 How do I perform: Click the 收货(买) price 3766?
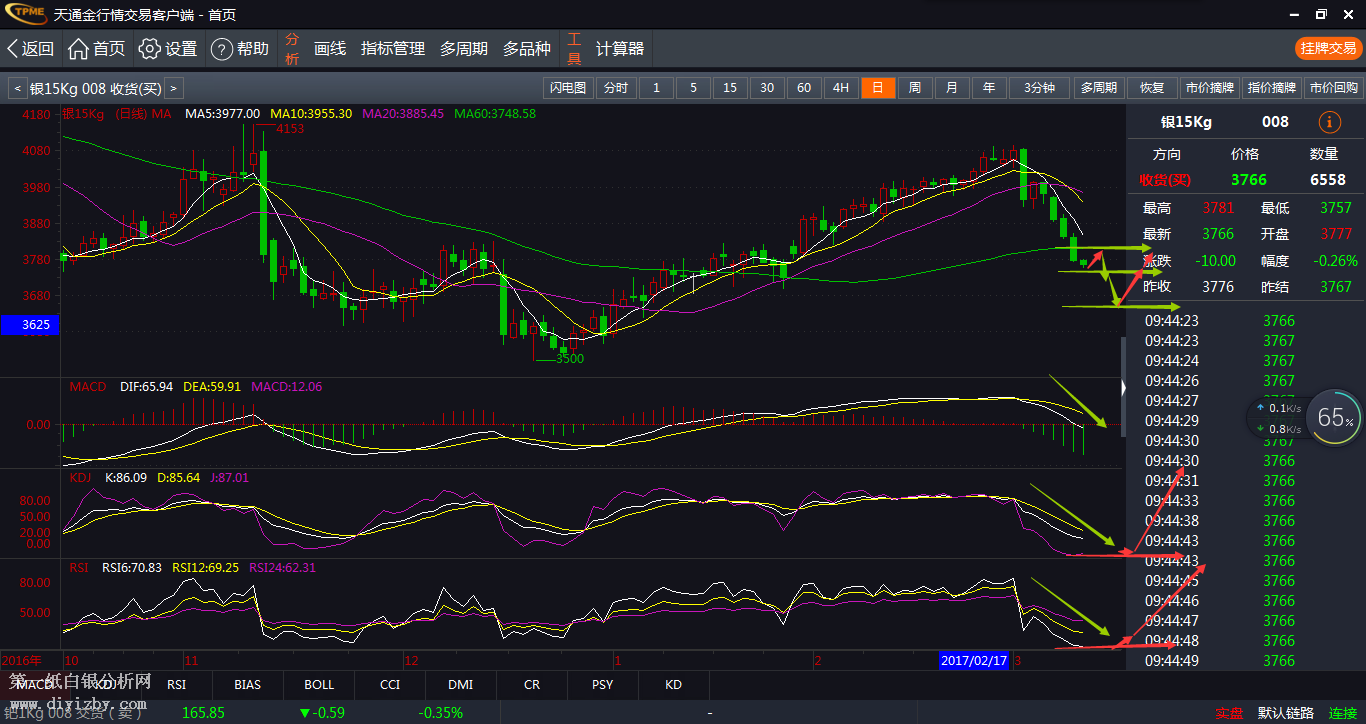click(x=1248, y=180)
